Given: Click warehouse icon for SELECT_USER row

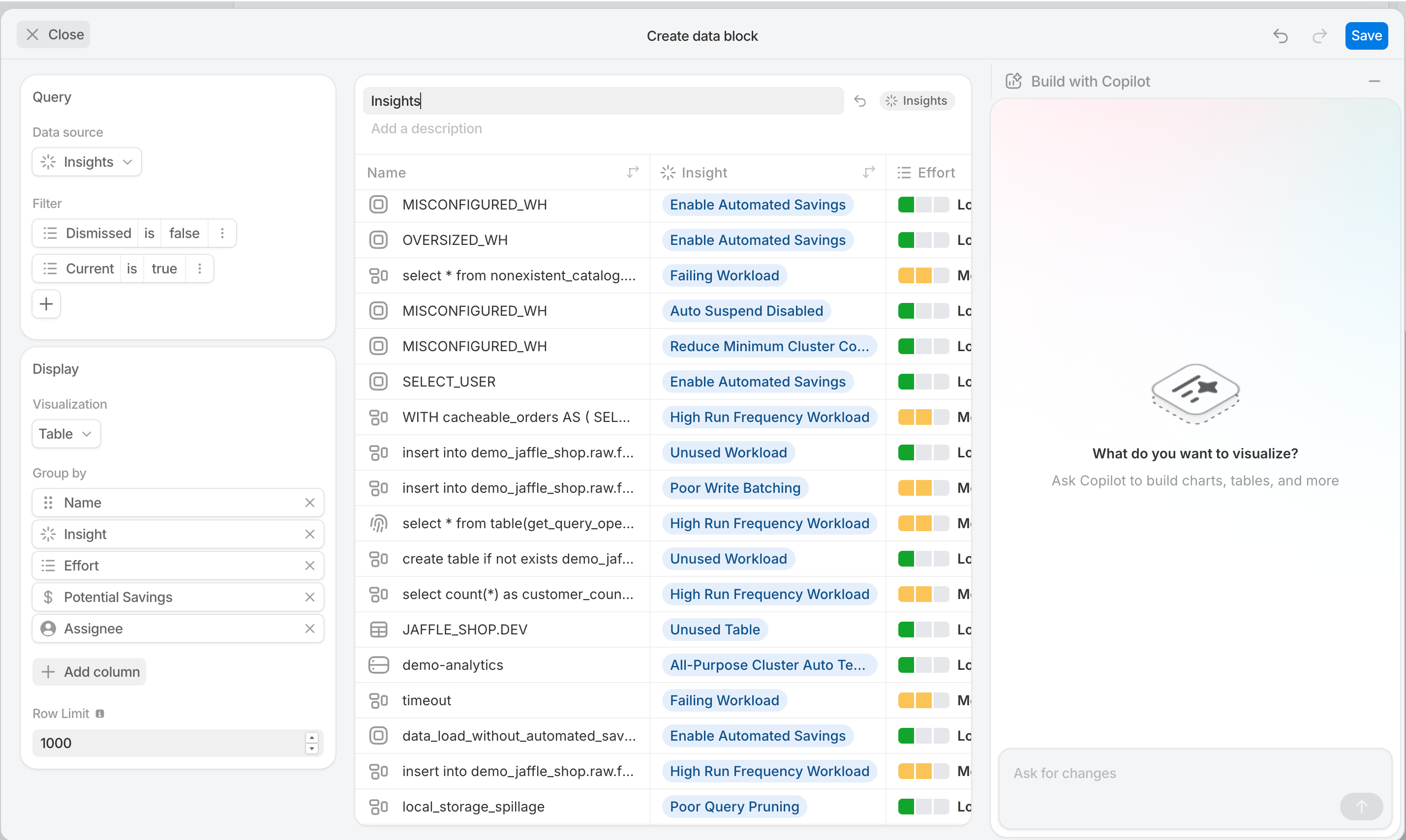Looking at the screenshot, I should (379, 382).
